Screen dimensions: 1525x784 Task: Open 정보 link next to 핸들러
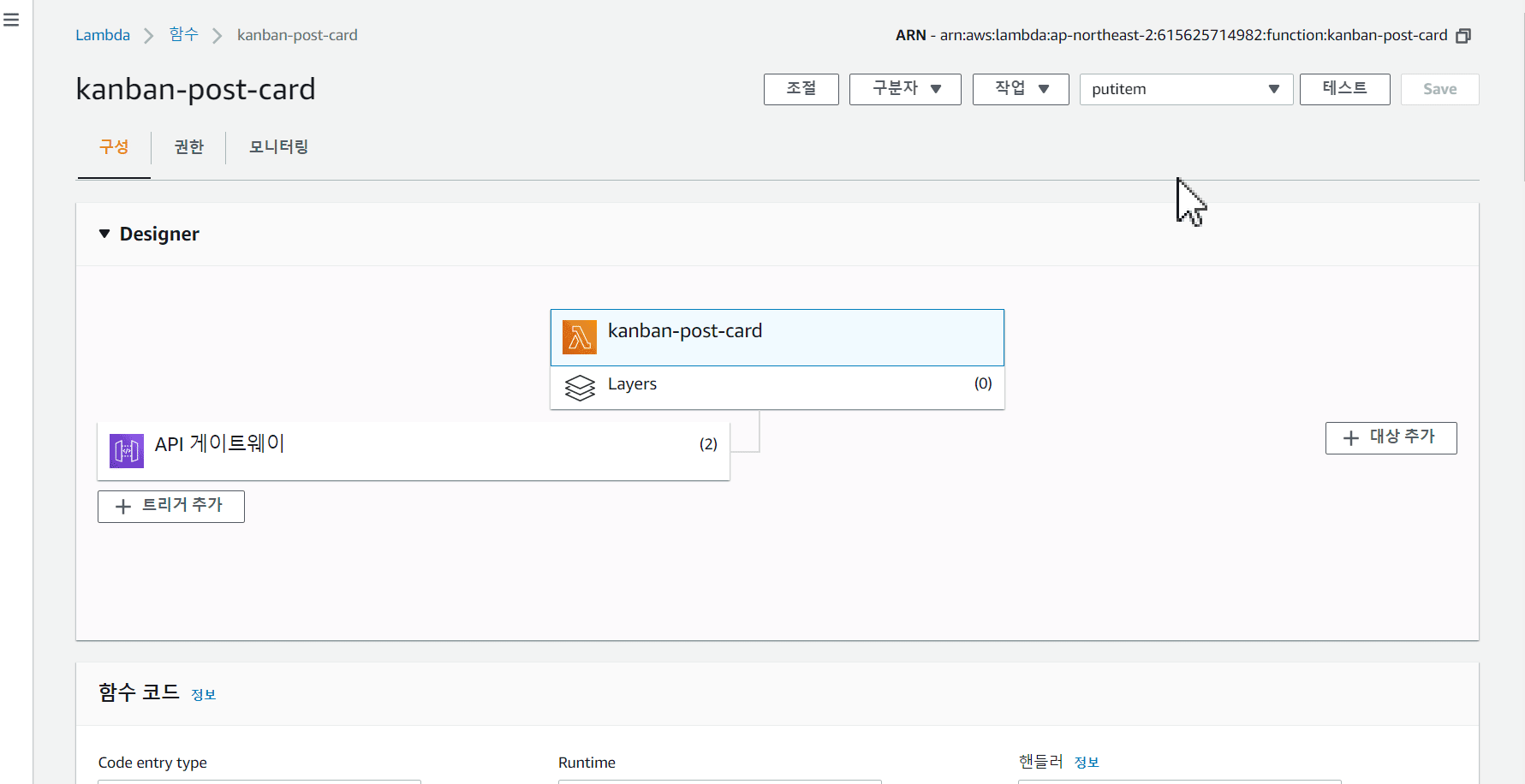tap(1087, 762)
